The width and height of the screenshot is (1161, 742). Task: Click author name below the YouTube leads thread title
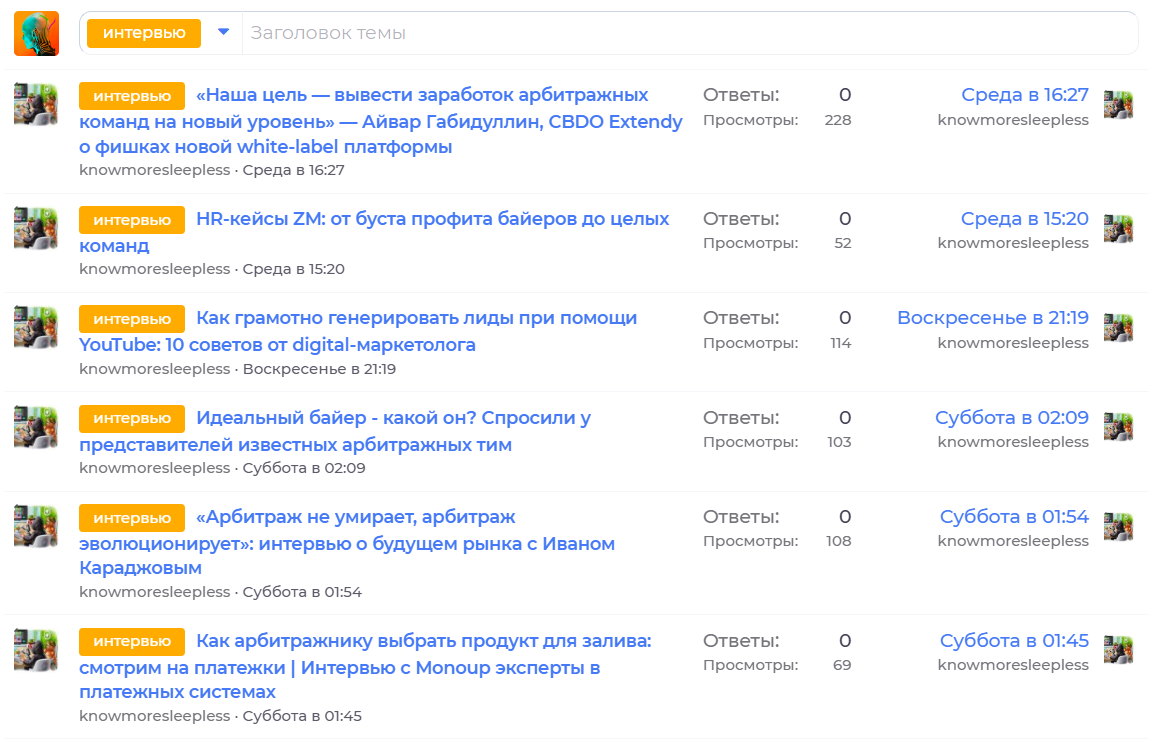click(x=155, y=369)
